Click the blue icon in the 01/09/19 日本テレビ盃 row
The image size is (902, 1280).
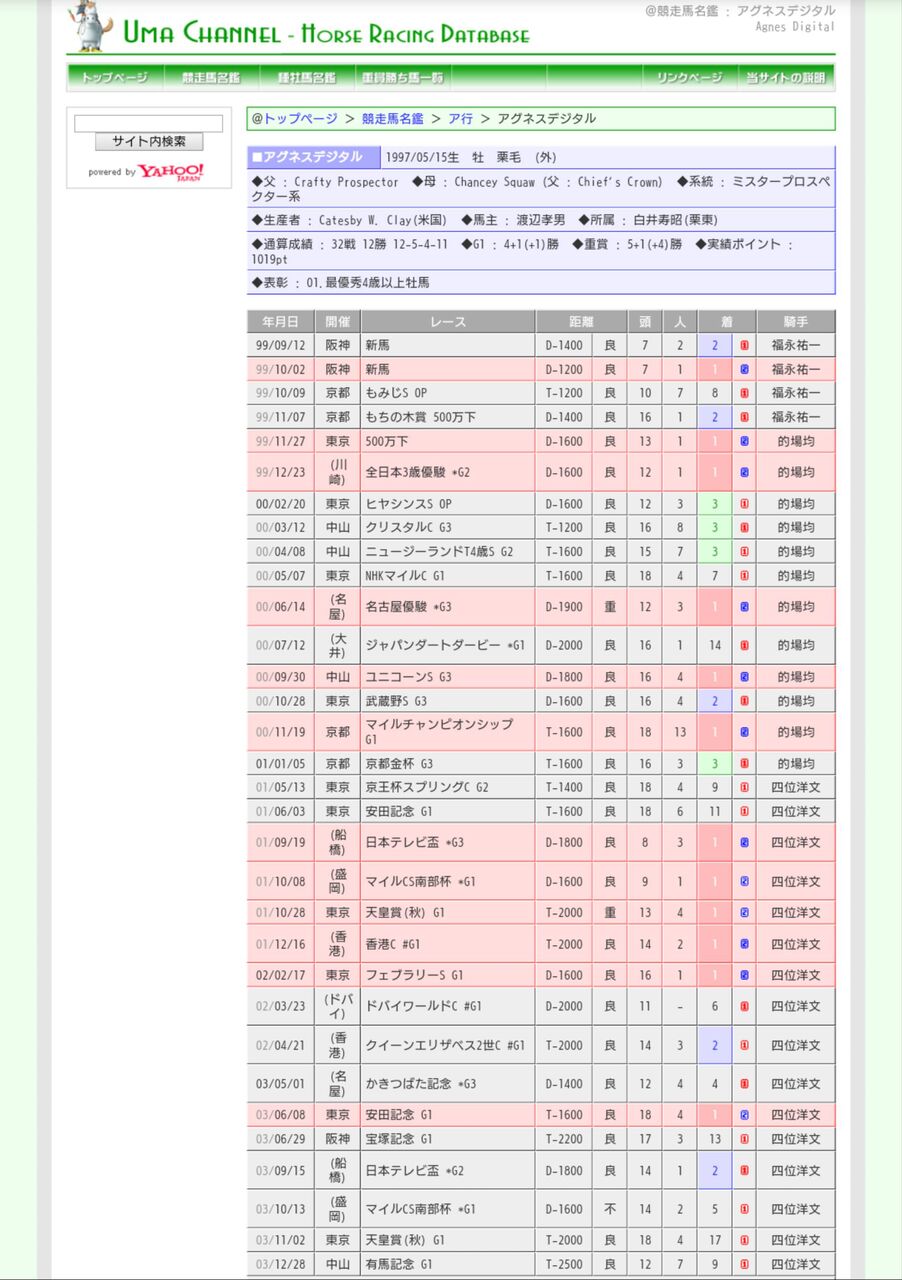(744, 843)
